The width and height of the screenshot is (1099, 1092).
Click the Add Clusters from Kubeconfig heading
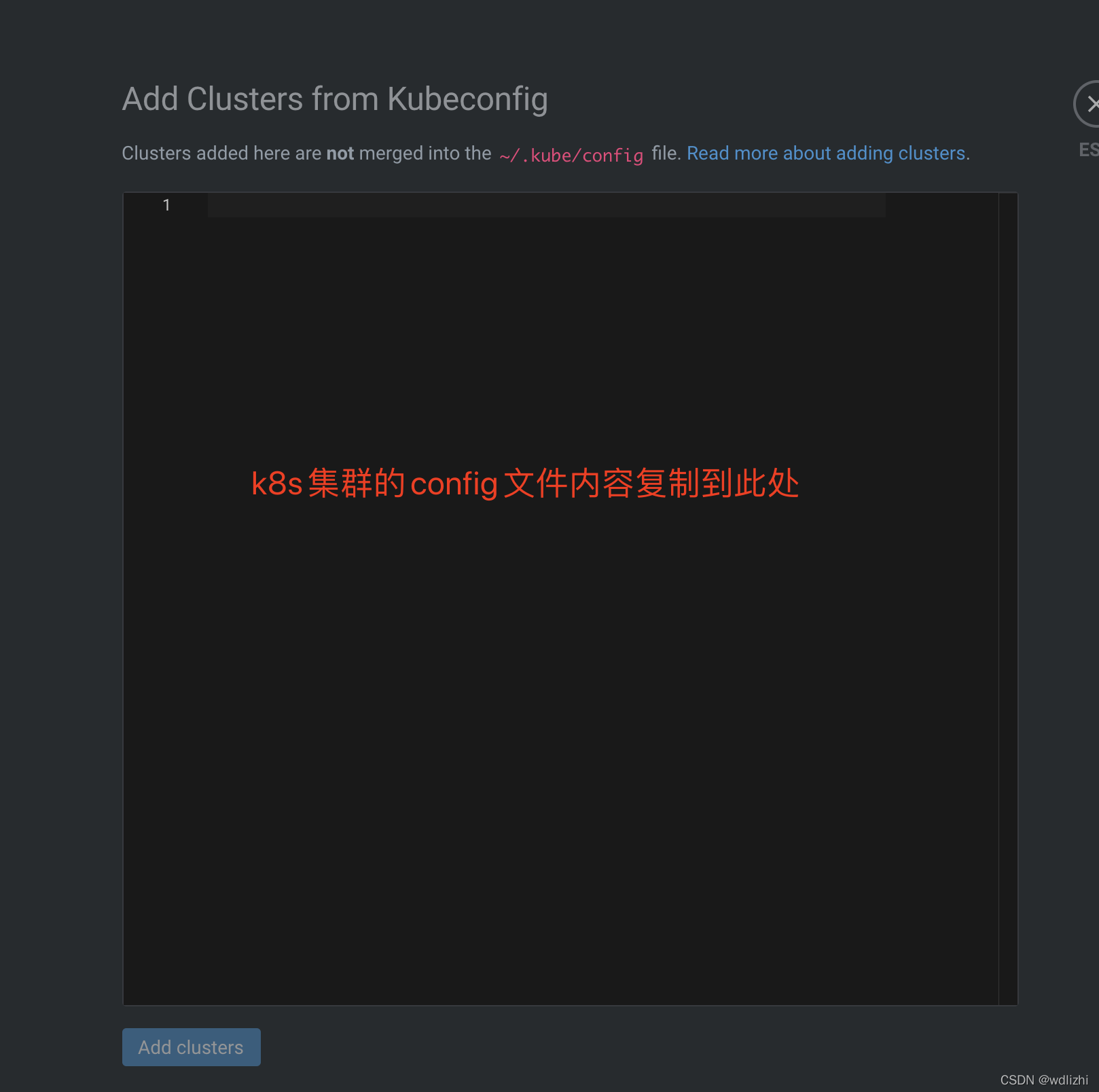pos(335,99)
